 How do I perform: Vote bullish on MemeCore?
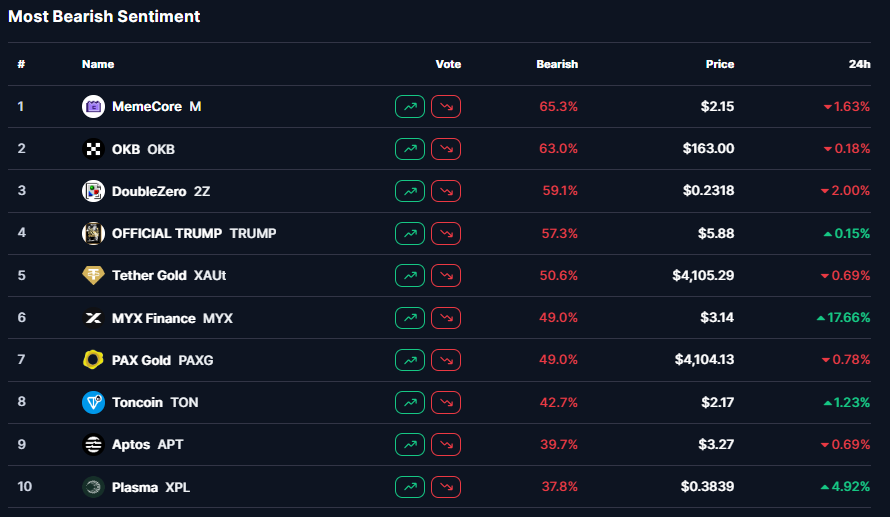[410, 106]
